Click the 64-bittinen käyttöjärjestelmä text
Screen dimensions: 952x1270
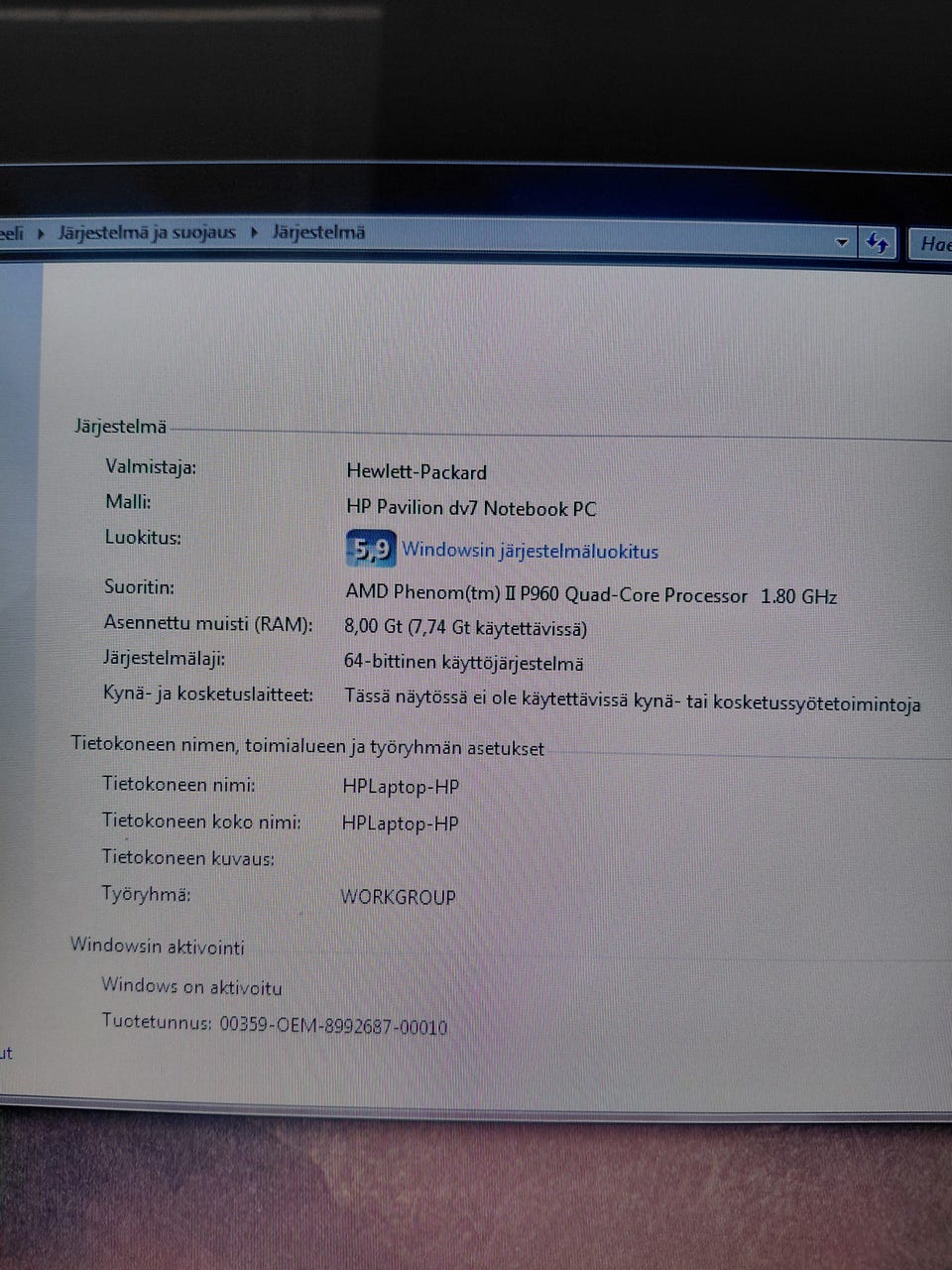coord(463,663)
